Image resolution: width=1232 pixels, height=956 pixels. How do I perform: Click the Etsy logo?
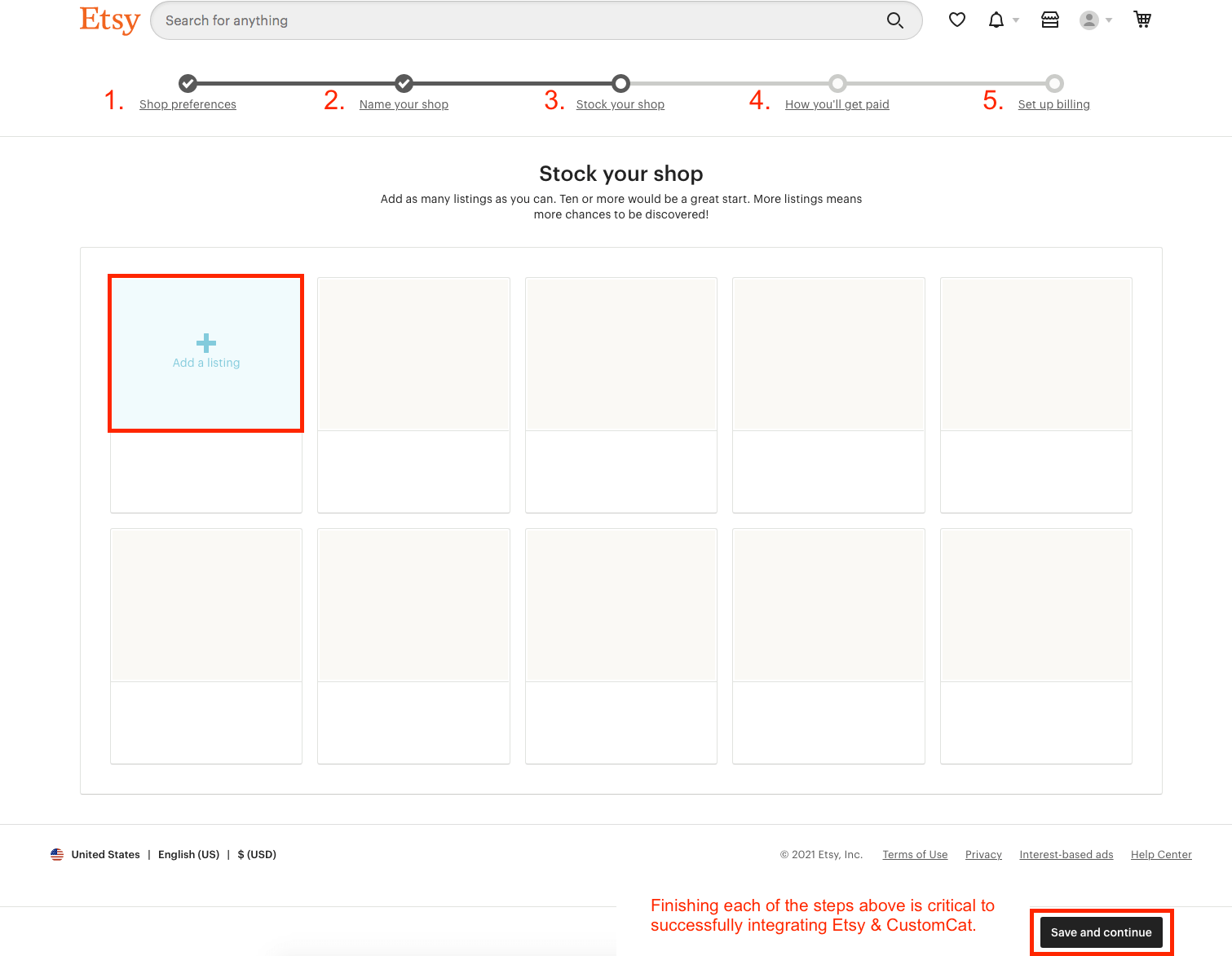point(109,20)
